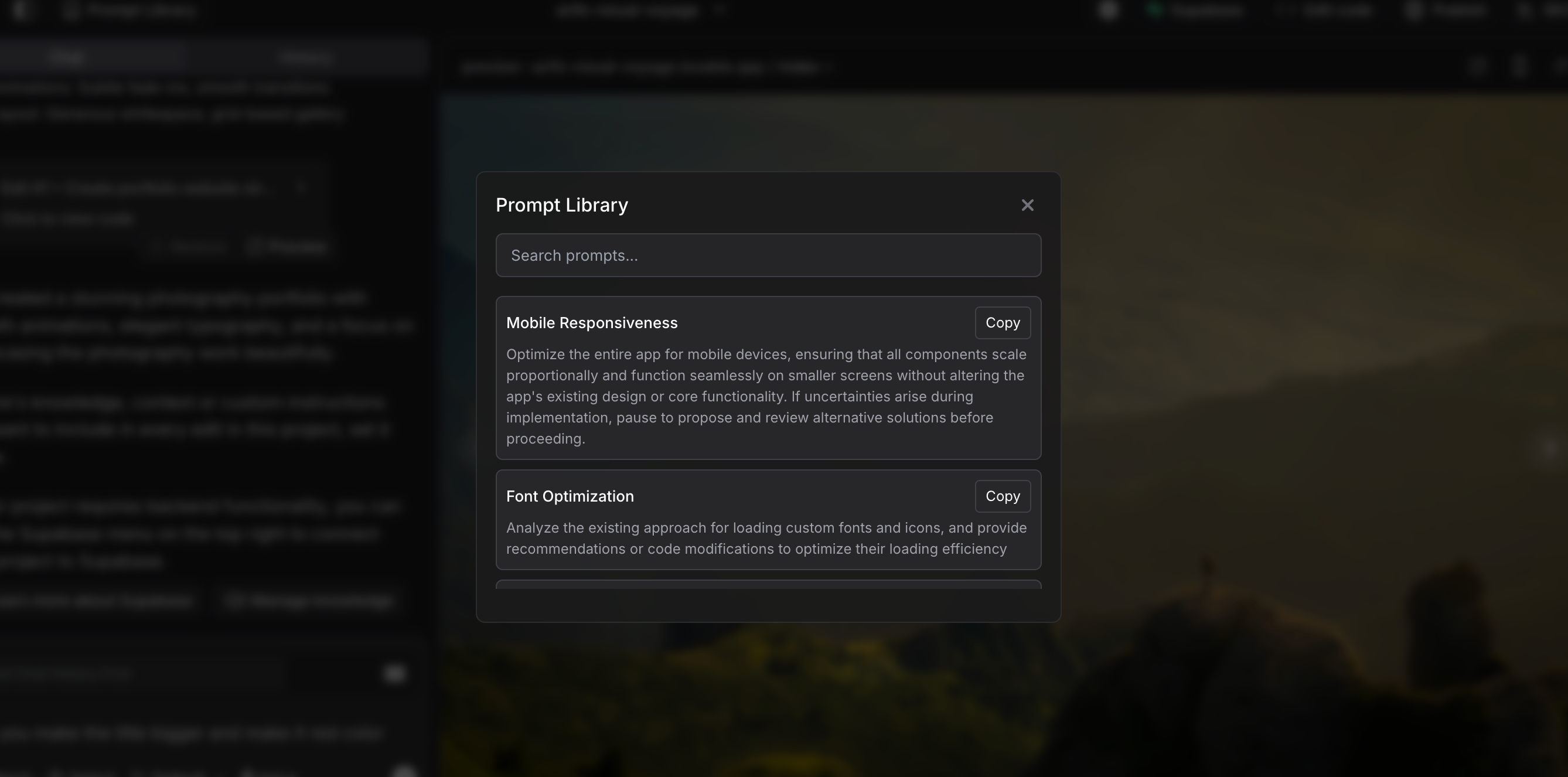
Task: Open the sidebar panel icon at top left
Action: coord(20,11)
